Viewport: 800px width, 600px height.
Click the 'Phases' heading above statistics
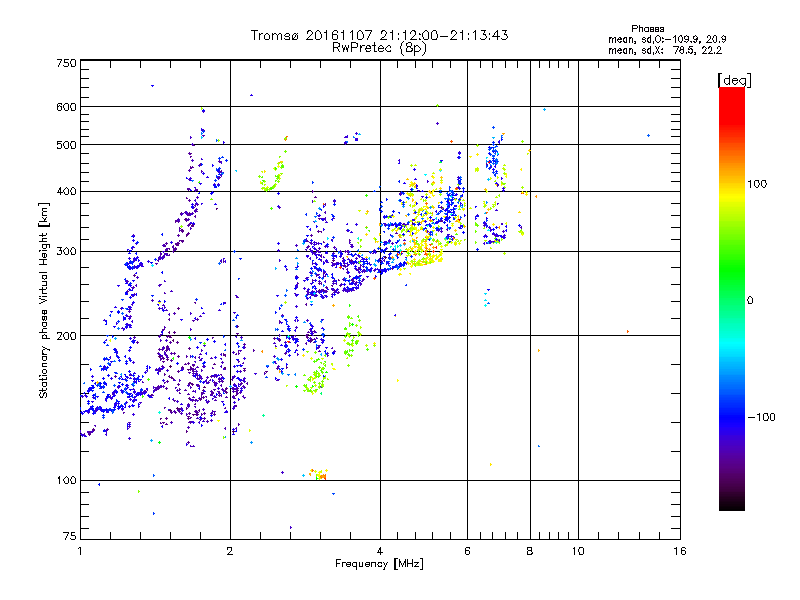(647, 29)
